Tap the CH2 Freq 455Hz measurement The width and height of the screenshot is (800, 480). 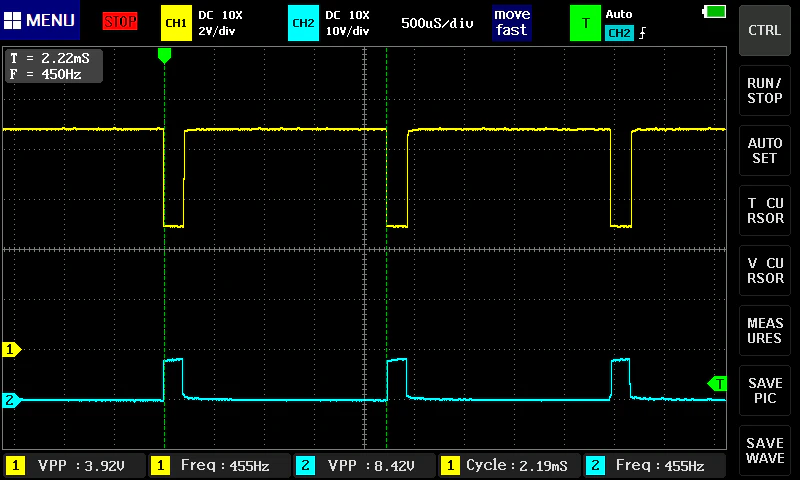click(x=655, y=466)
